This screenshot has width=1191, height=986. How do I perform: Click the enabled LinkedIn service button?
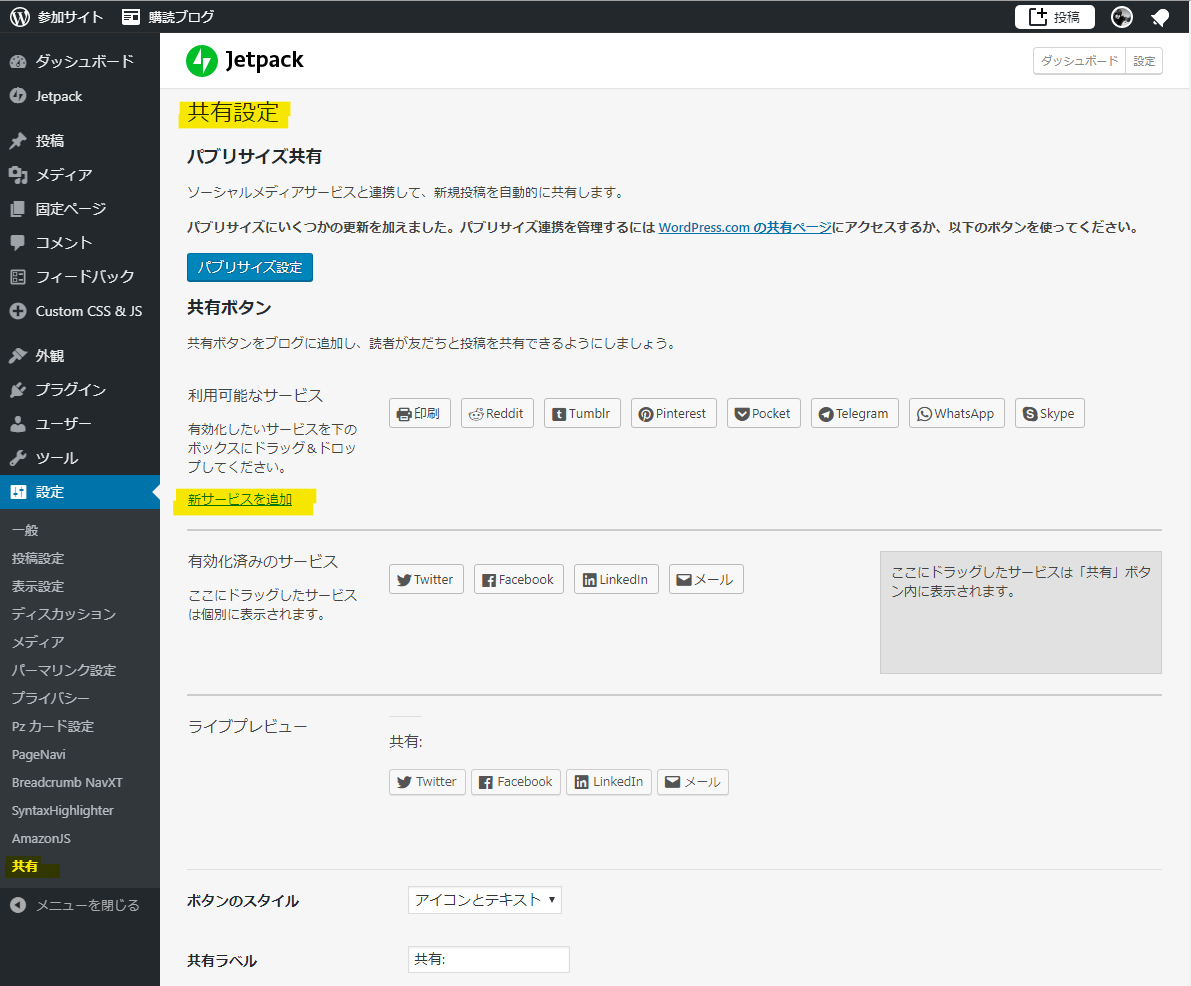coord(616,579)
